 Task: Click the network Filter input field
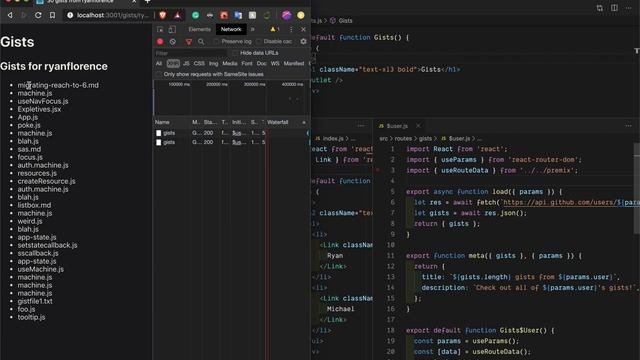(190, 53)
